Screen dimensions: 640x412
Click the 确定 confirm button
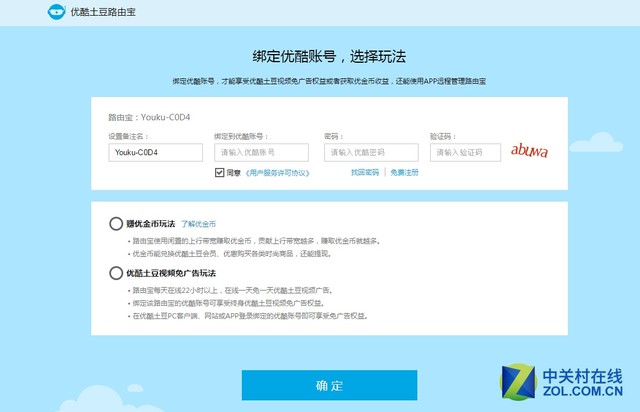(x=329, y=385)
